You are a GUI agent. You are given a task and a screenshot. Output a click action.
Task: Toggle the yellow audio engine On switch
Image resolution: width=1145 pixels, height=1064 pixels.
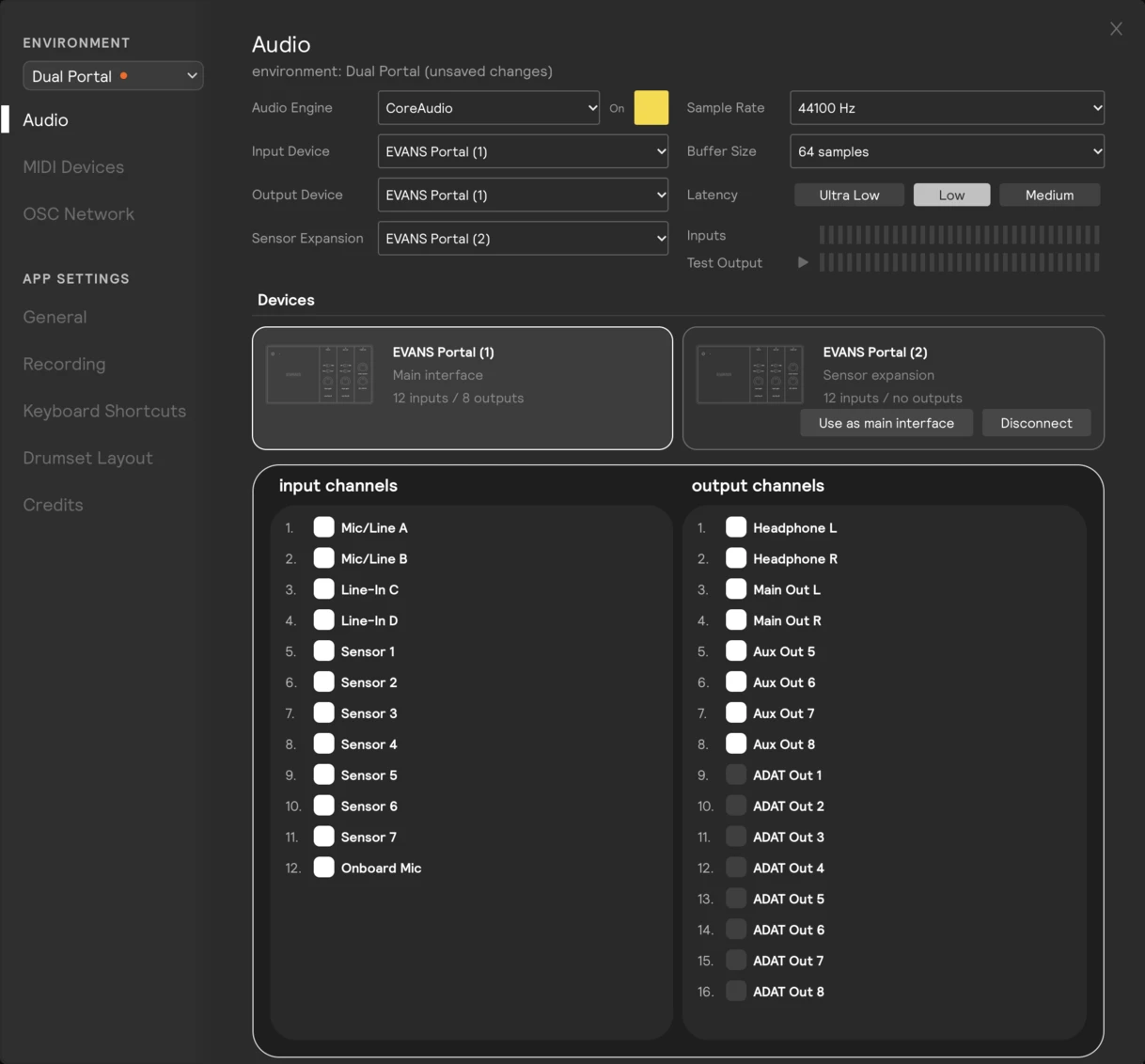click(x=651, y=108)
